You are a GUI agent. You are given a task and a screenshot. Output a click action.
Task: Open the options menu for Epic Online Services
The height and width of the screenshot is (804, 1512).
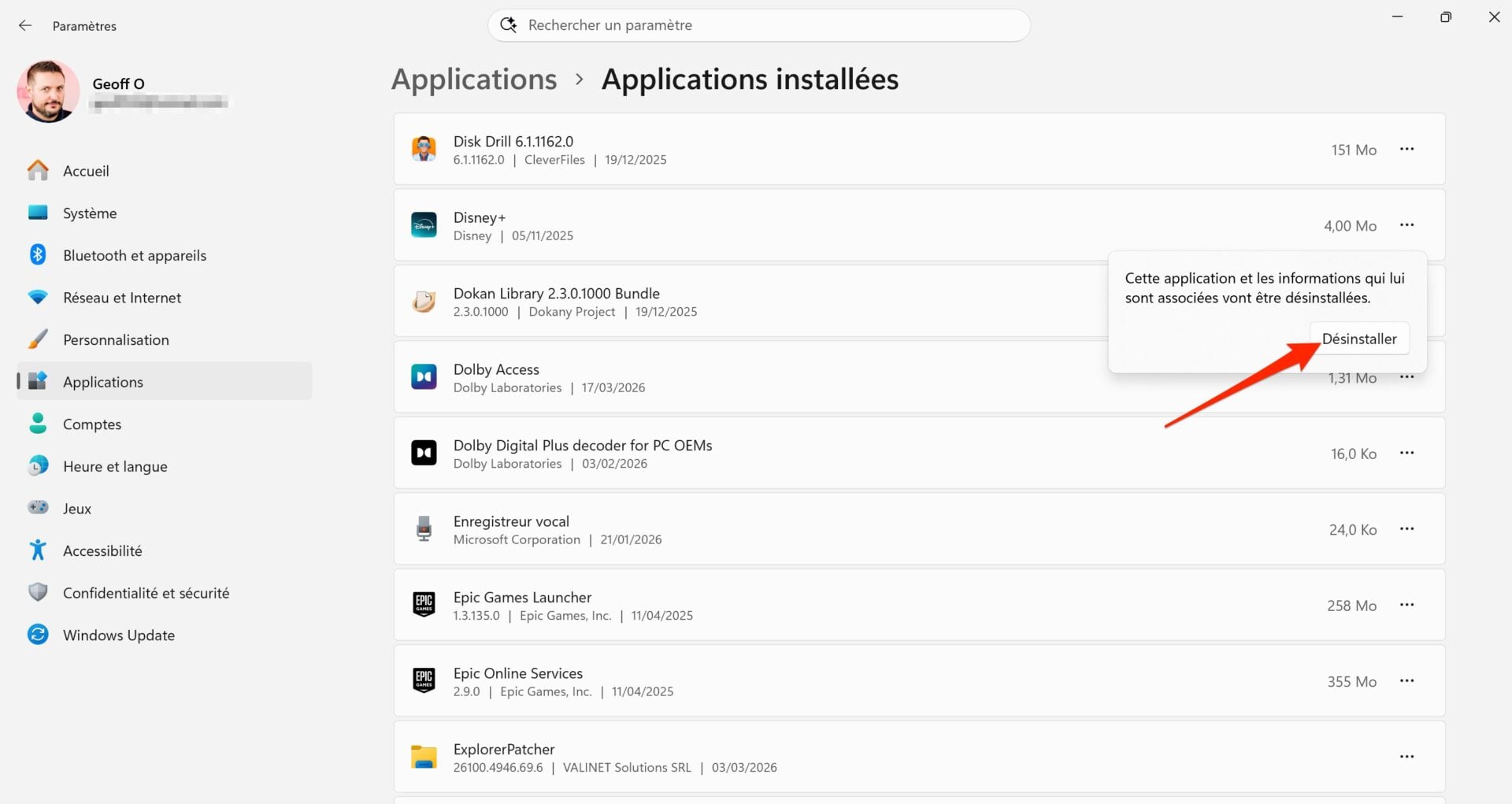[1407, 681]
